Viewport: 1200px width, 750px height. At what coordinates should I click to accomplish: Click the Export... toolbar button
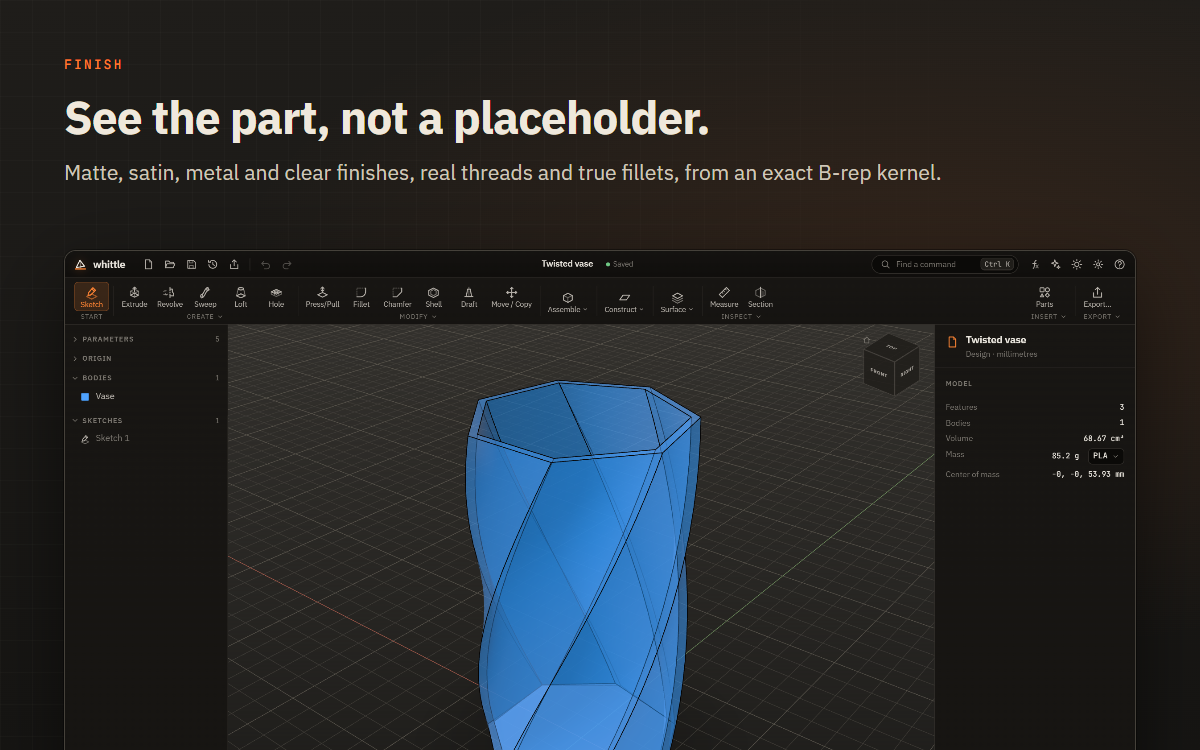click(1097, 297)
